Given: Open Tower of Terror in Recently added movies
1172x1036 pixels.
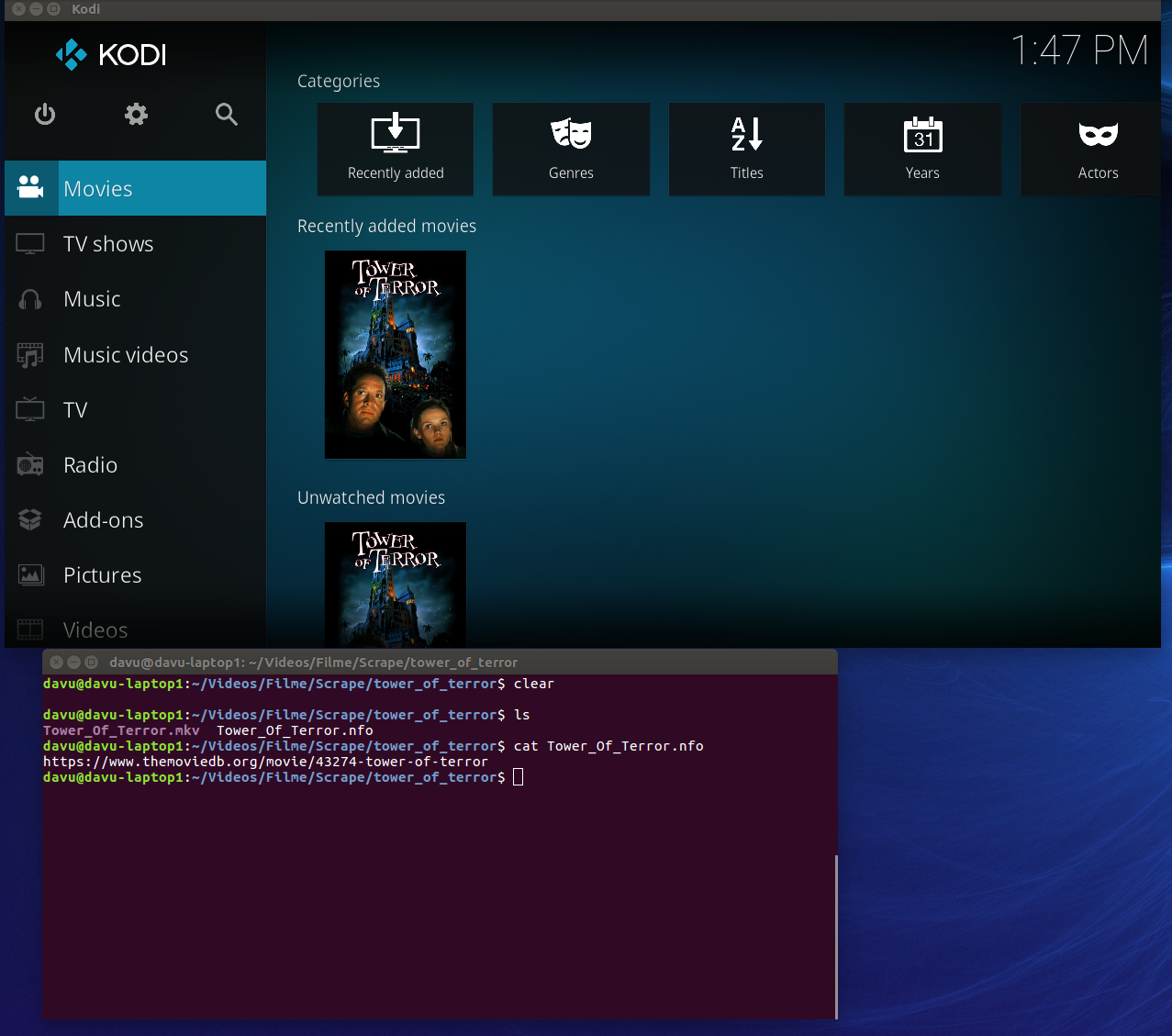Looking at the screenshot, I should click(x=396, y=354).
